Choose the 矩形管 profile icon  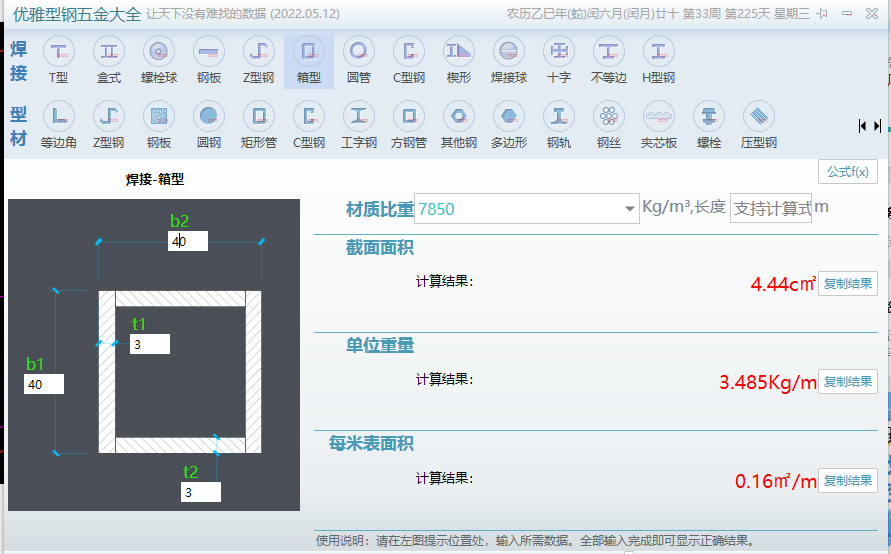point(259,125)
